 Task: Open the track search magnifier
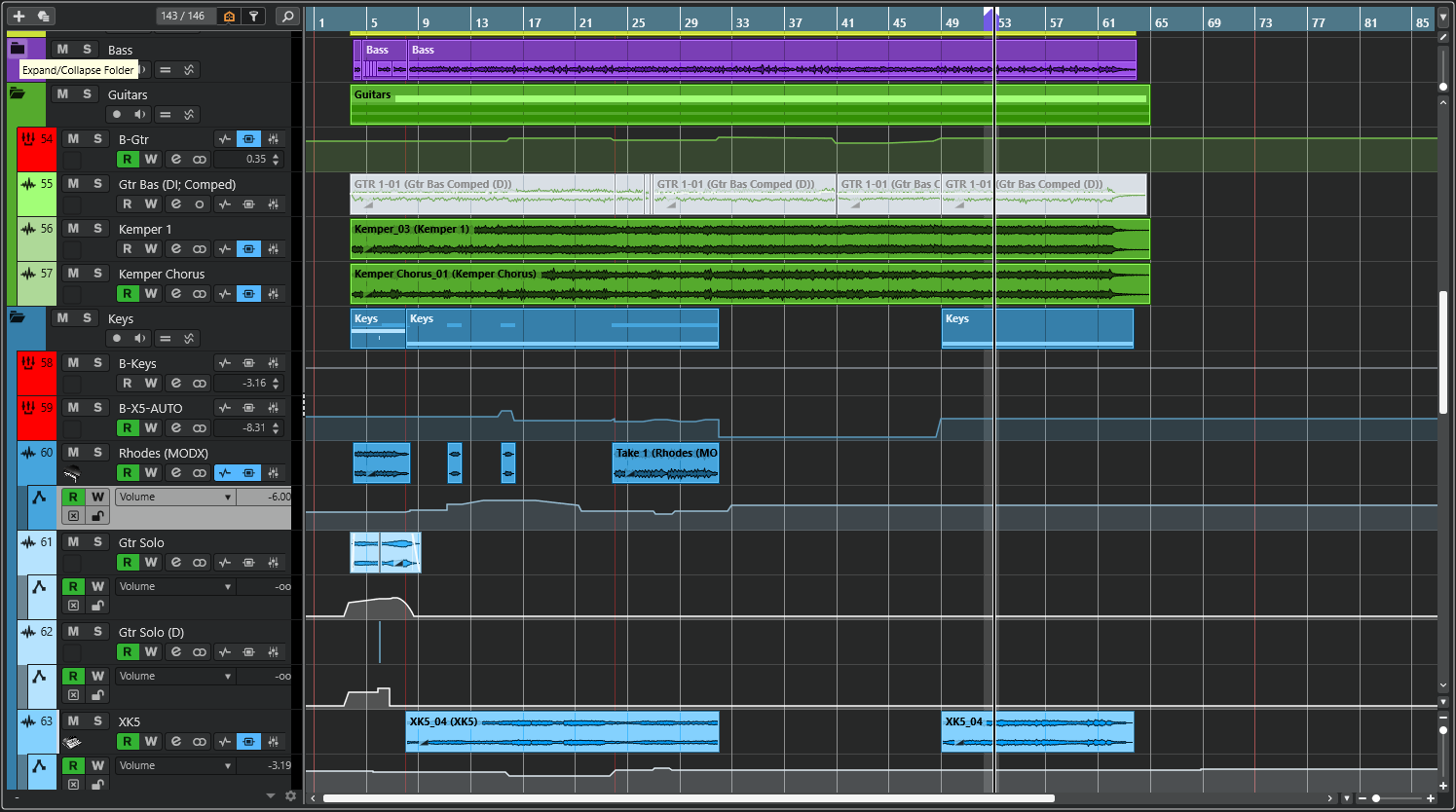287,16
